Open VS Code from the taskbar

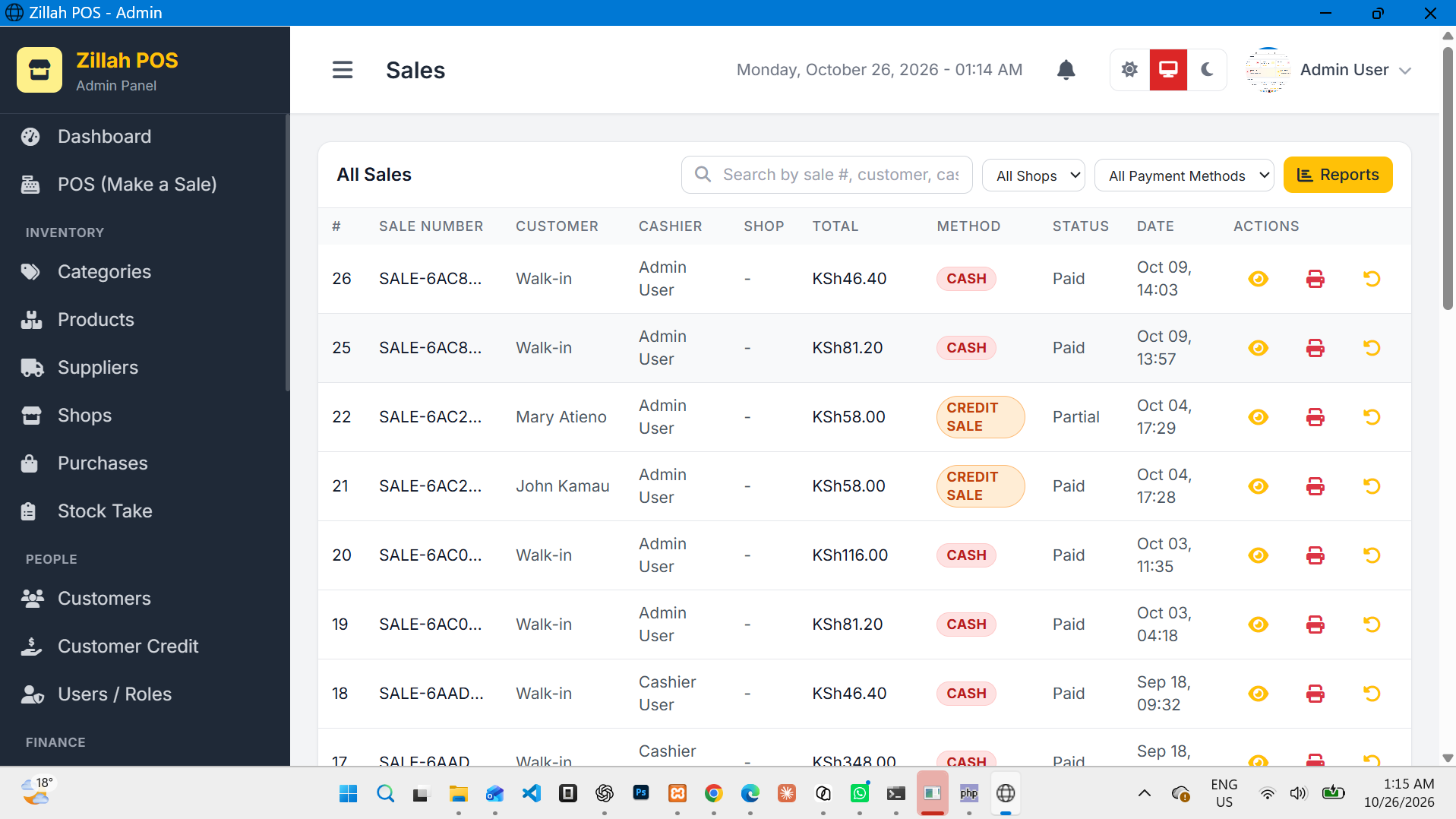pos(531,794)
